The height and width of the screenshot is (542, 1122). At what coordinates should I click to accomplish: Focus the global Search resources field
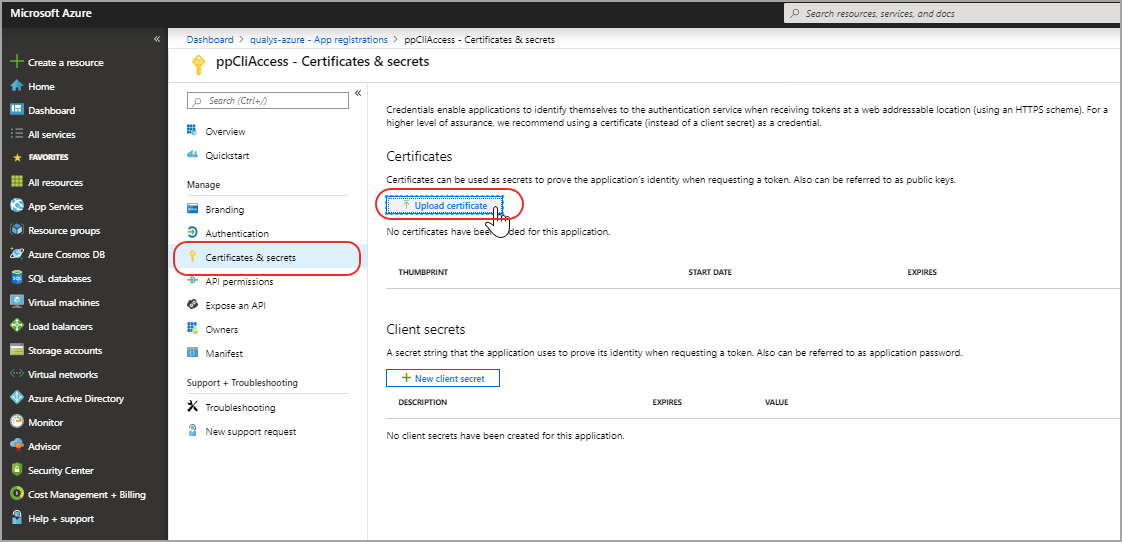952,13
